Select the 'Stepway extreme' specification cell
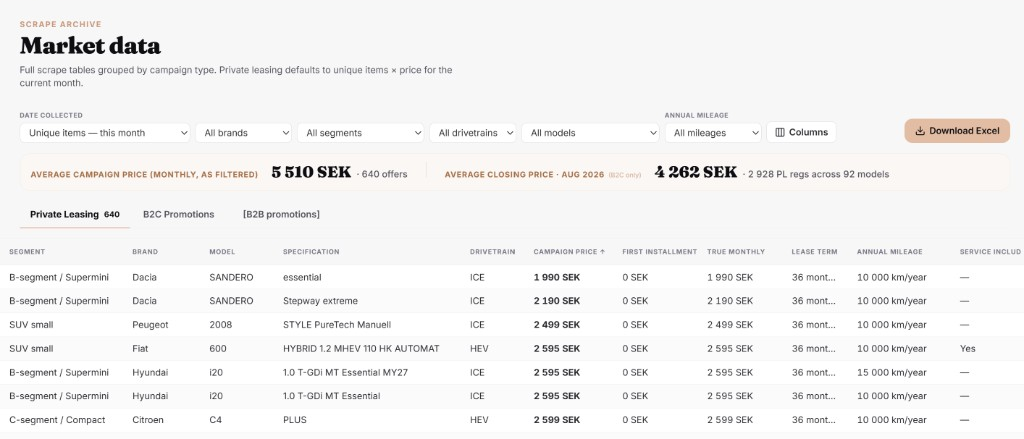The image size is (1024, 439). (320, 301)
